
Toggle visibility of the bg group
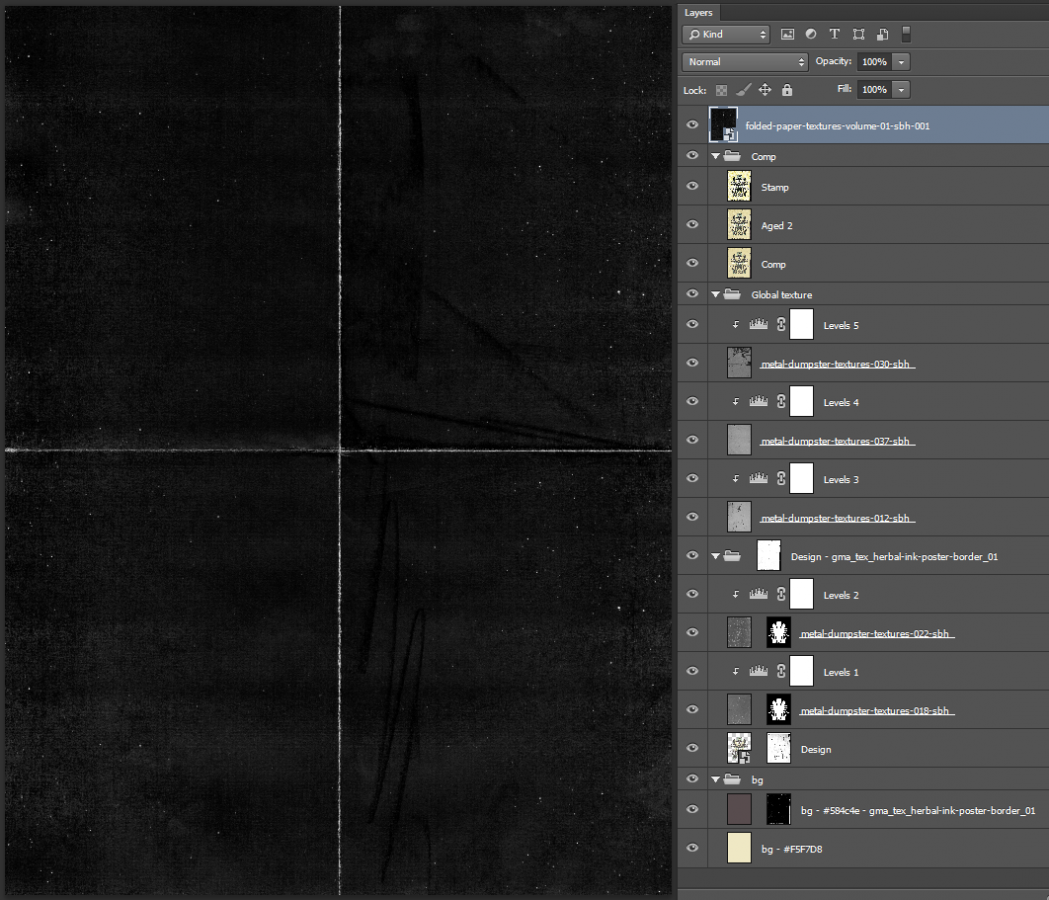(692, 779)
